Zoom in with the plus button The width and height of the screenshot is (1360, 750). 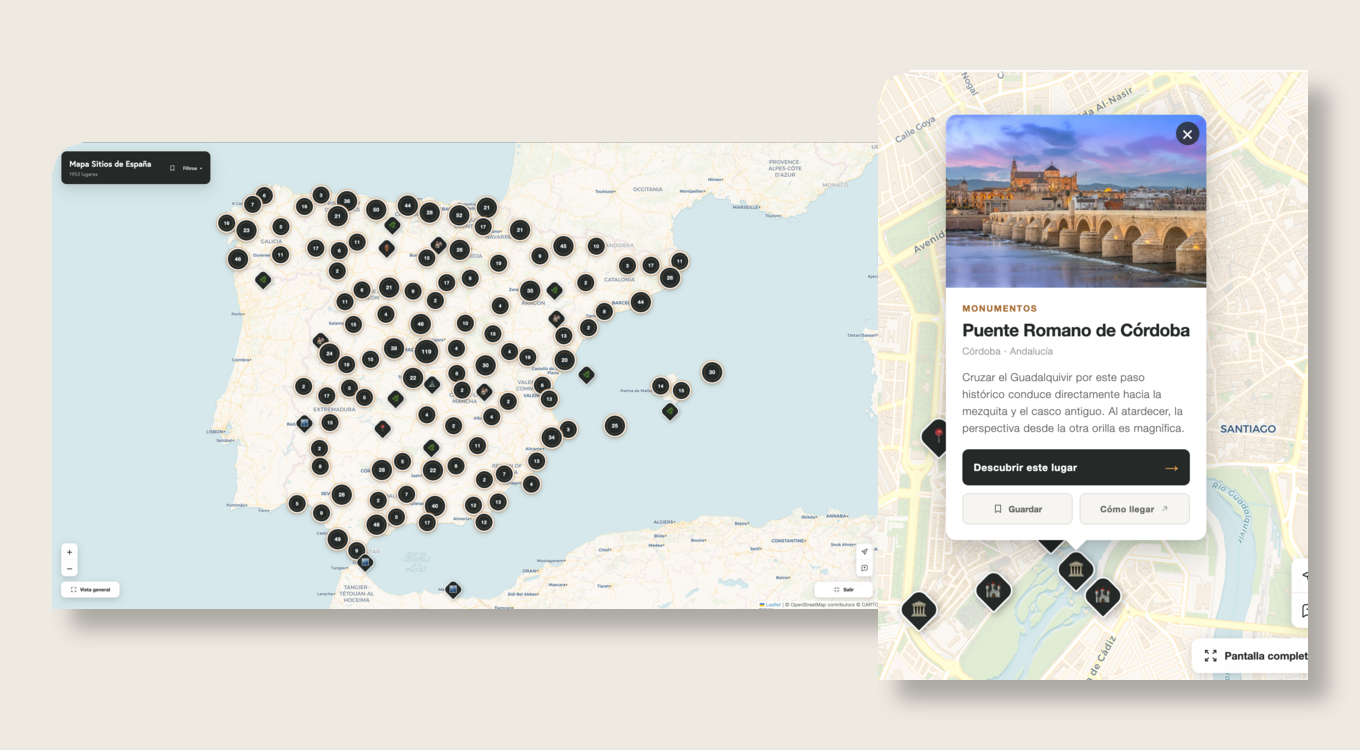69,551
